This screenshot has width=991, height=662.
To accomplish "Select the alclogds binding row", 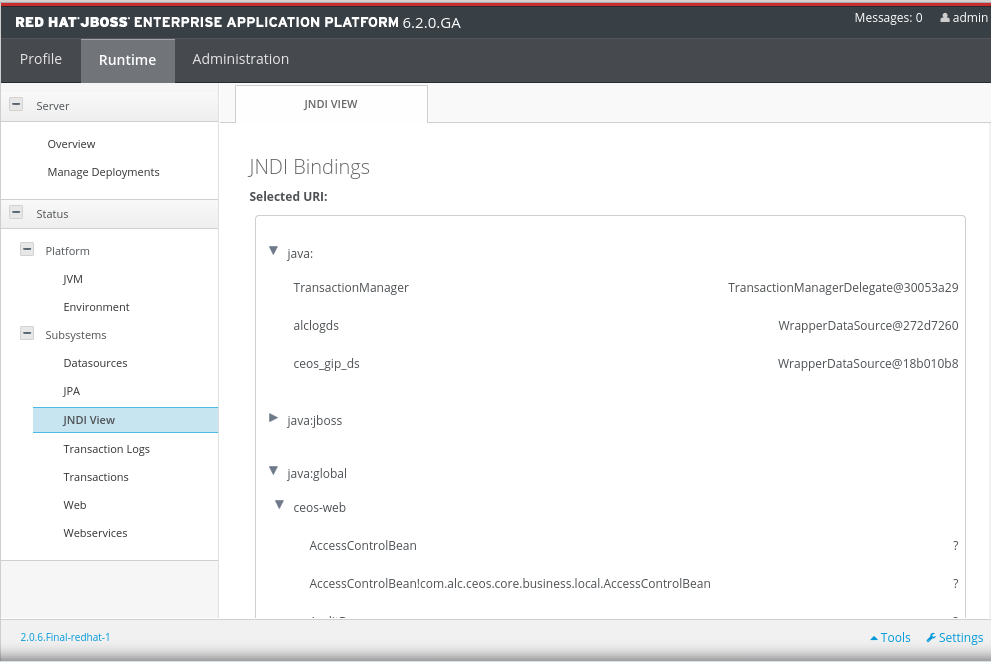I will [626, 326].
